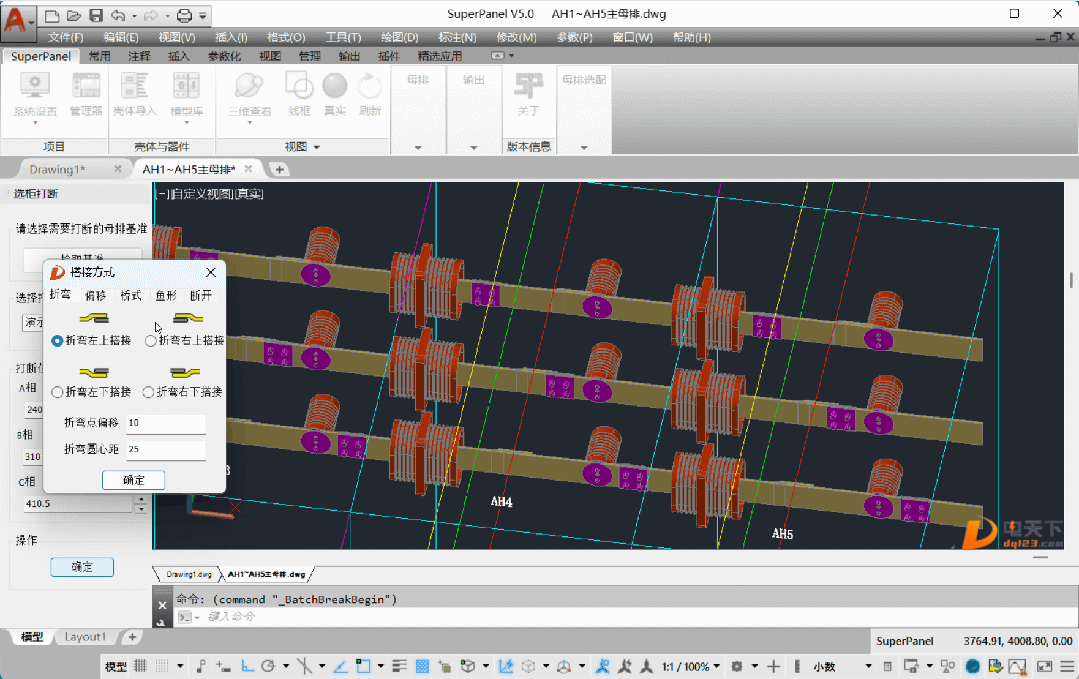Click 确定 button in 搭接方式 dialog
Viewport: 1079px width, 679px height.
coord(133,480)
